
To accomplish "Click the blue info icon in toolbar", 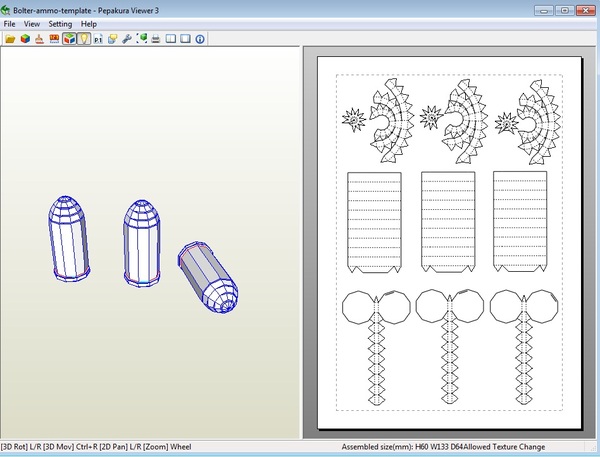I will [x=200, y=39].
